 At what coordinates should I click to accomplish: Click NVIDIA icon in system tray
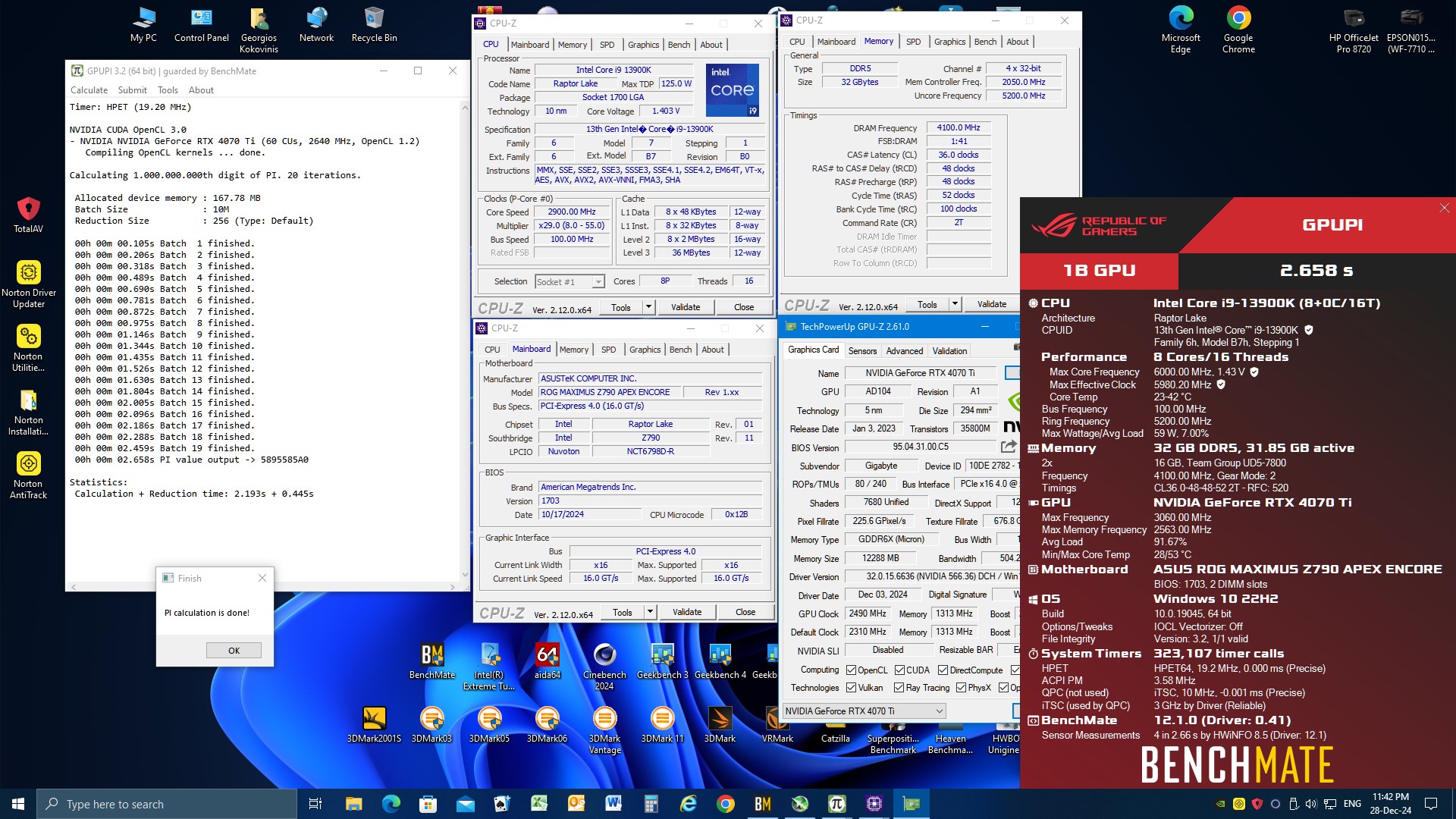point(1220,804)
